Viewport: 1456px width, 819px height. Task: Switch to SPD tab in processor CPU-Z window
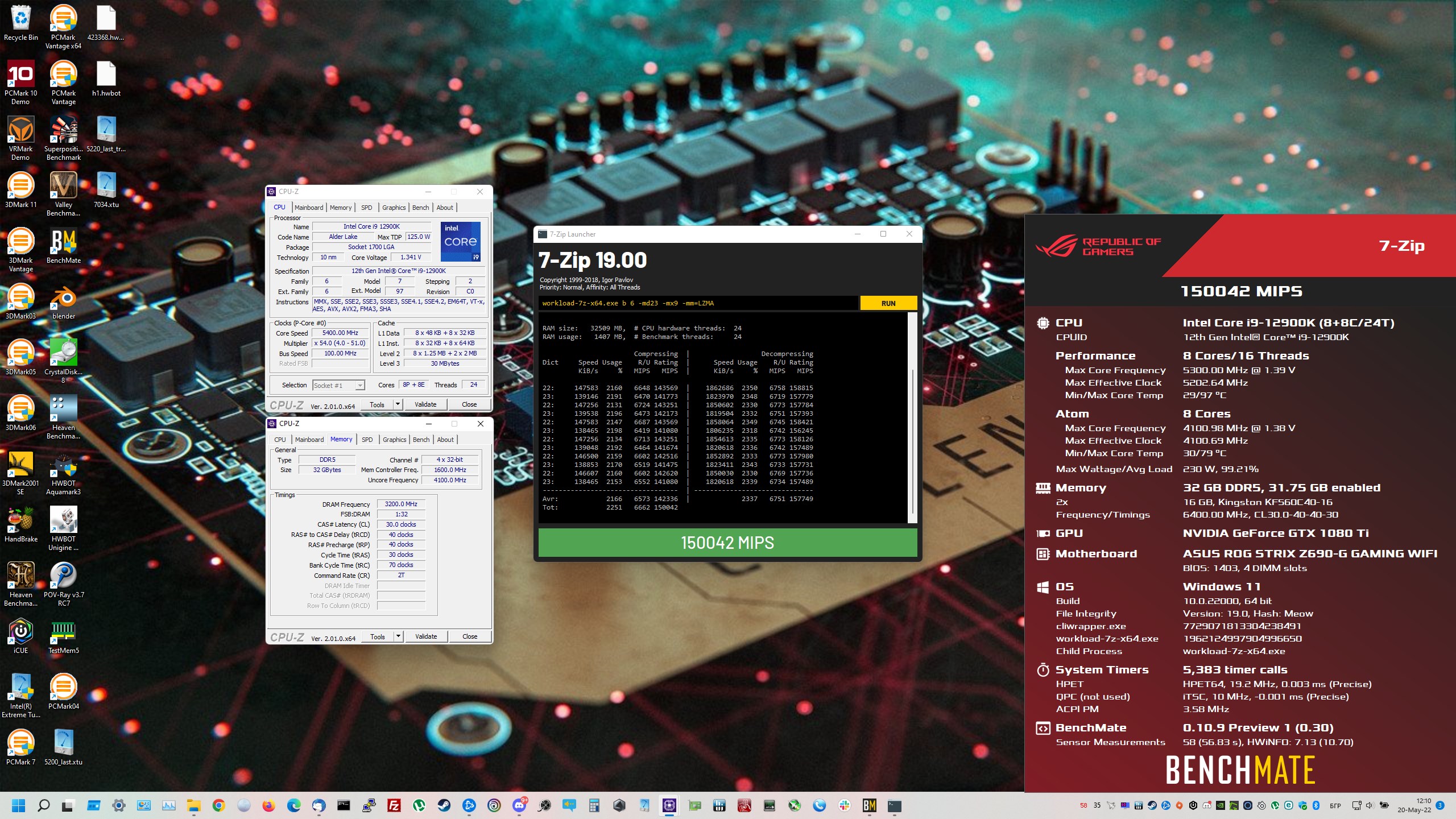click(x=366, y=208)
